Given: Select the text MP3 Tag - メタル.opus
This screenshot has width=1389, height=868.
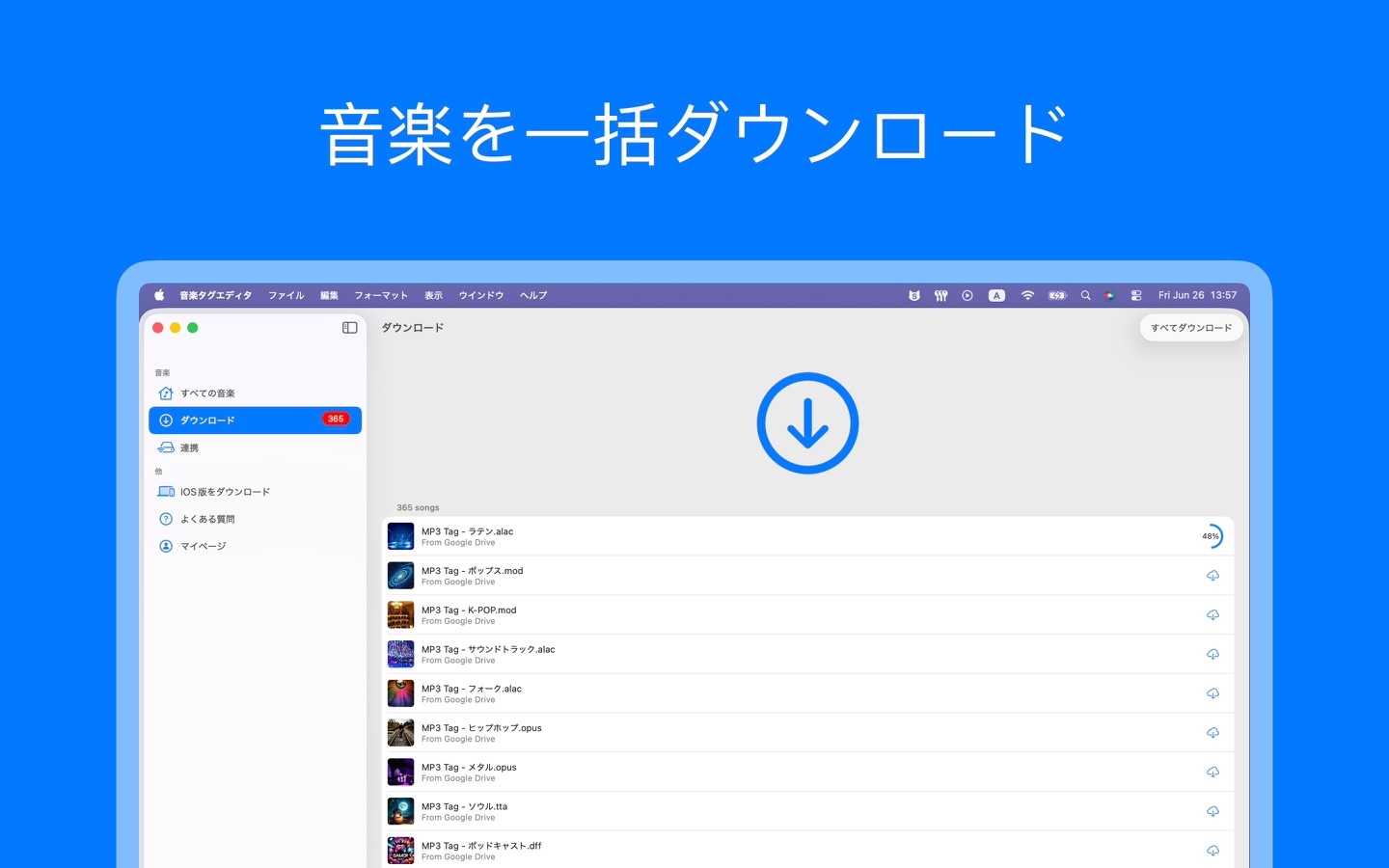Looking at the screenshot, I should pyautogui.click(x=469, y=768).
